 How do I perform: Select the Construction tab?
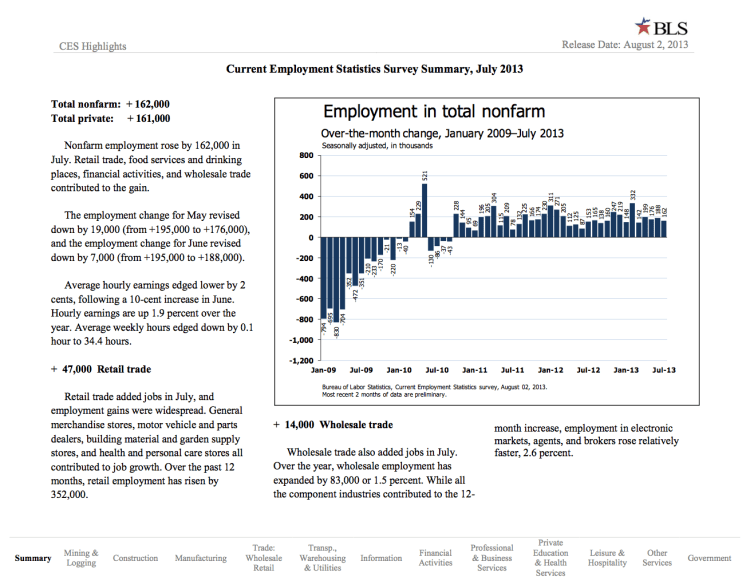tap(135, 558)
